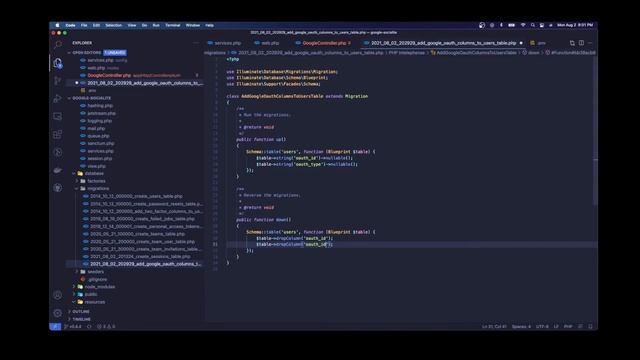Image resolution: width=640 pixels, height=360 pixels.
Task: Open the Apple menu
Action: 57,25
